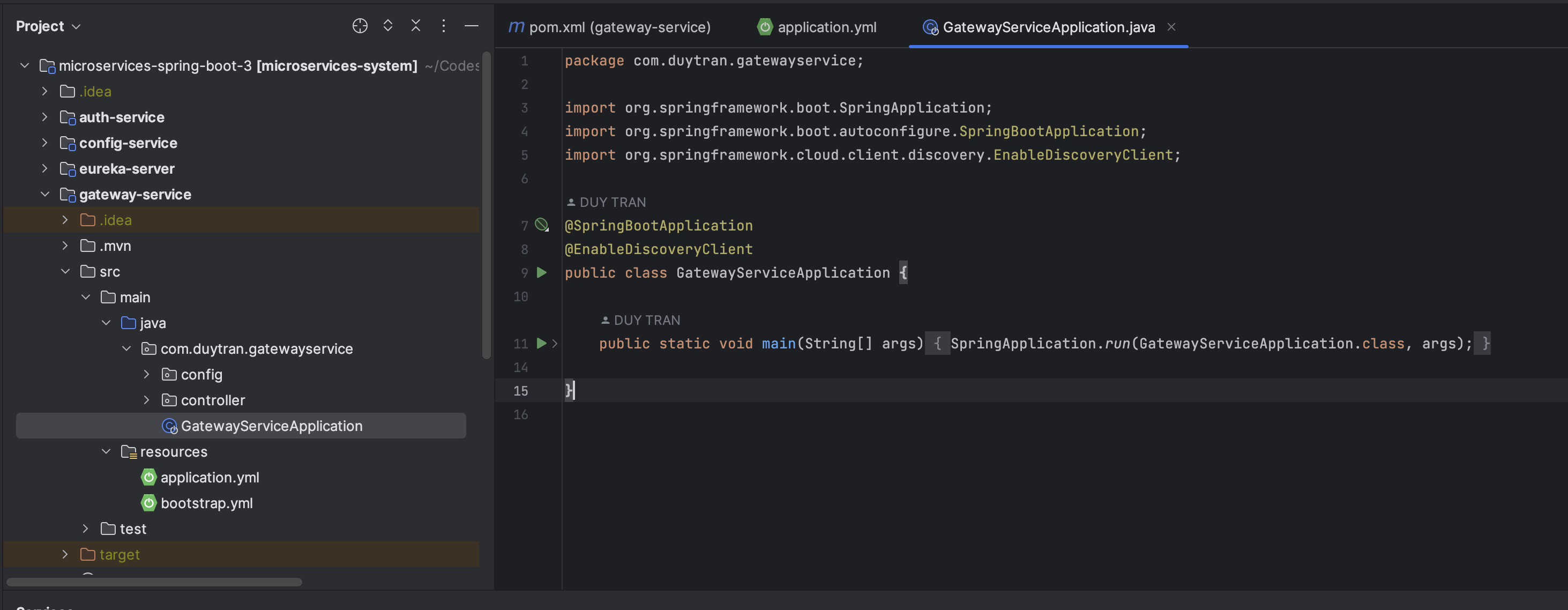Switch to the pom.xml tab

pyautogui.click(x=620, y=27)
